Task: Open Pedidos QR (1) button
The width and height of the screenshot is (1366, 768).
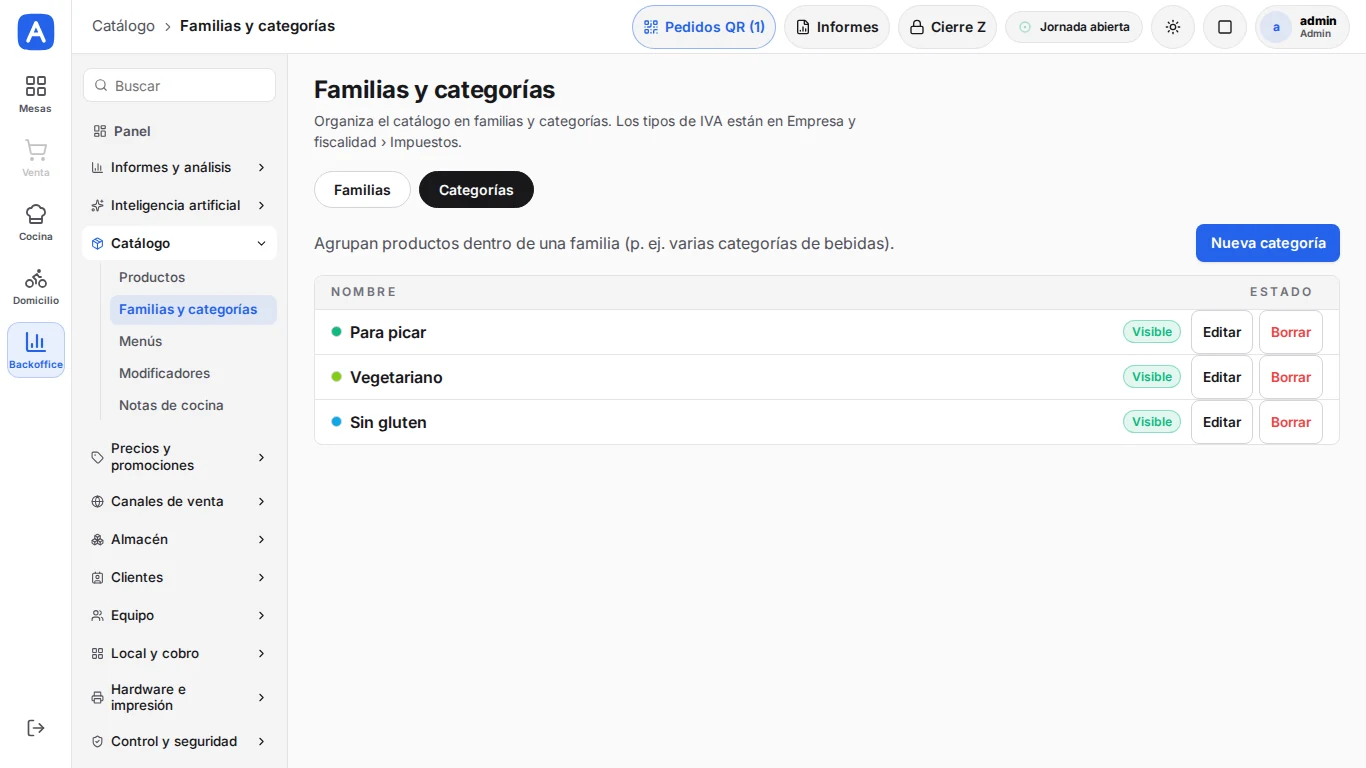Action: pyautogui.click(x=704, y=27)
